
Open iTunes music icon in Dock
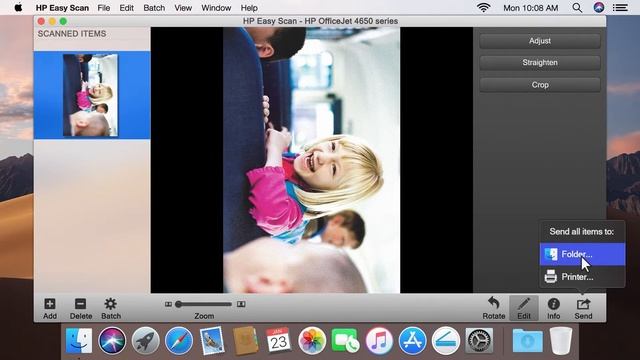(x=379, y=340)
